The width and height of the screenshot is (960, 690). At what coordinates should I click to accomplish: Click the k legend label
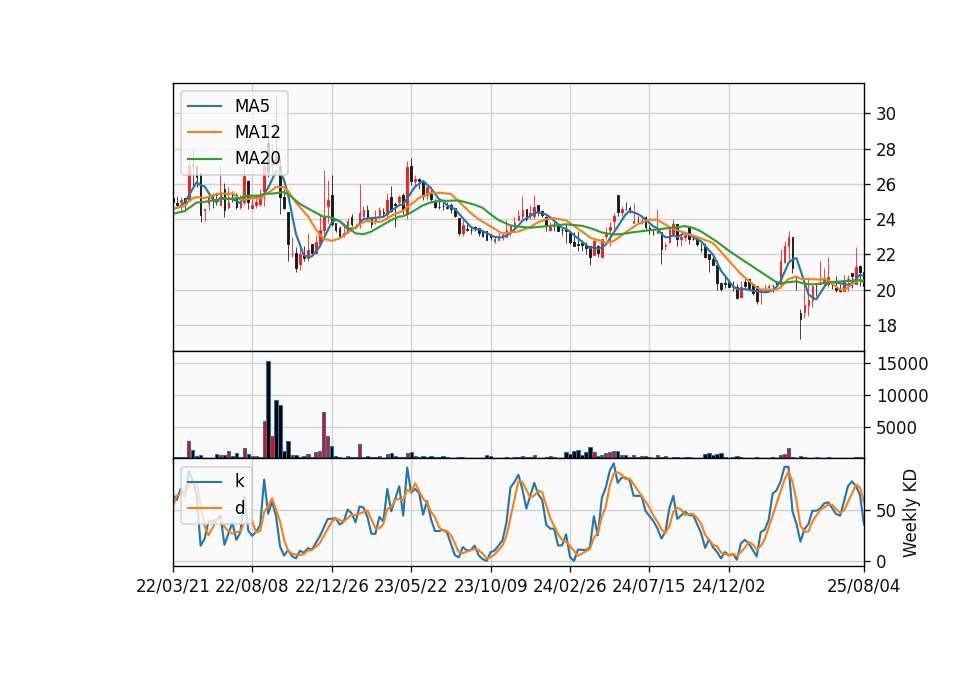(239, 481)
